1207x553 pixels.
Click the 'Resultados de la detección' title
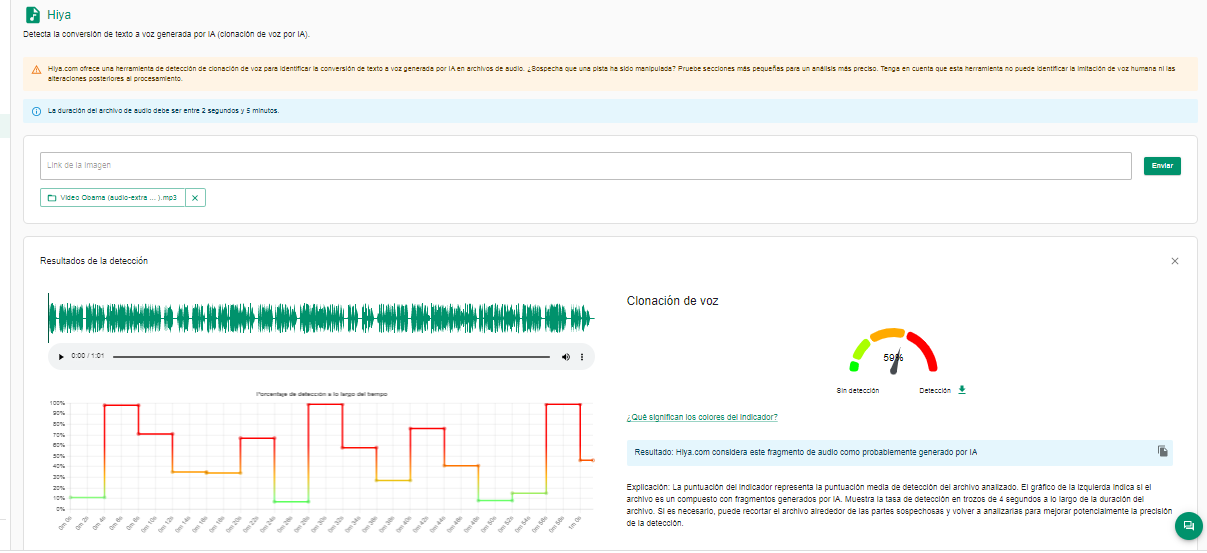(x=94, y=261)
